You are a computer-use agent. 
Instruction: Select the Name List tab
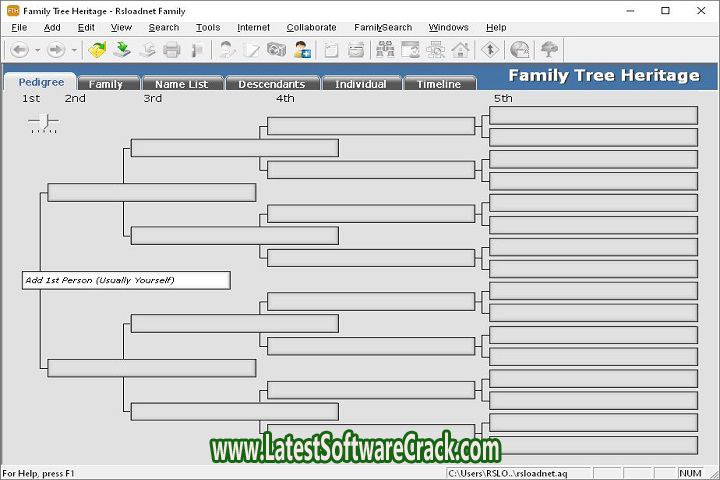tap(182, 84)
